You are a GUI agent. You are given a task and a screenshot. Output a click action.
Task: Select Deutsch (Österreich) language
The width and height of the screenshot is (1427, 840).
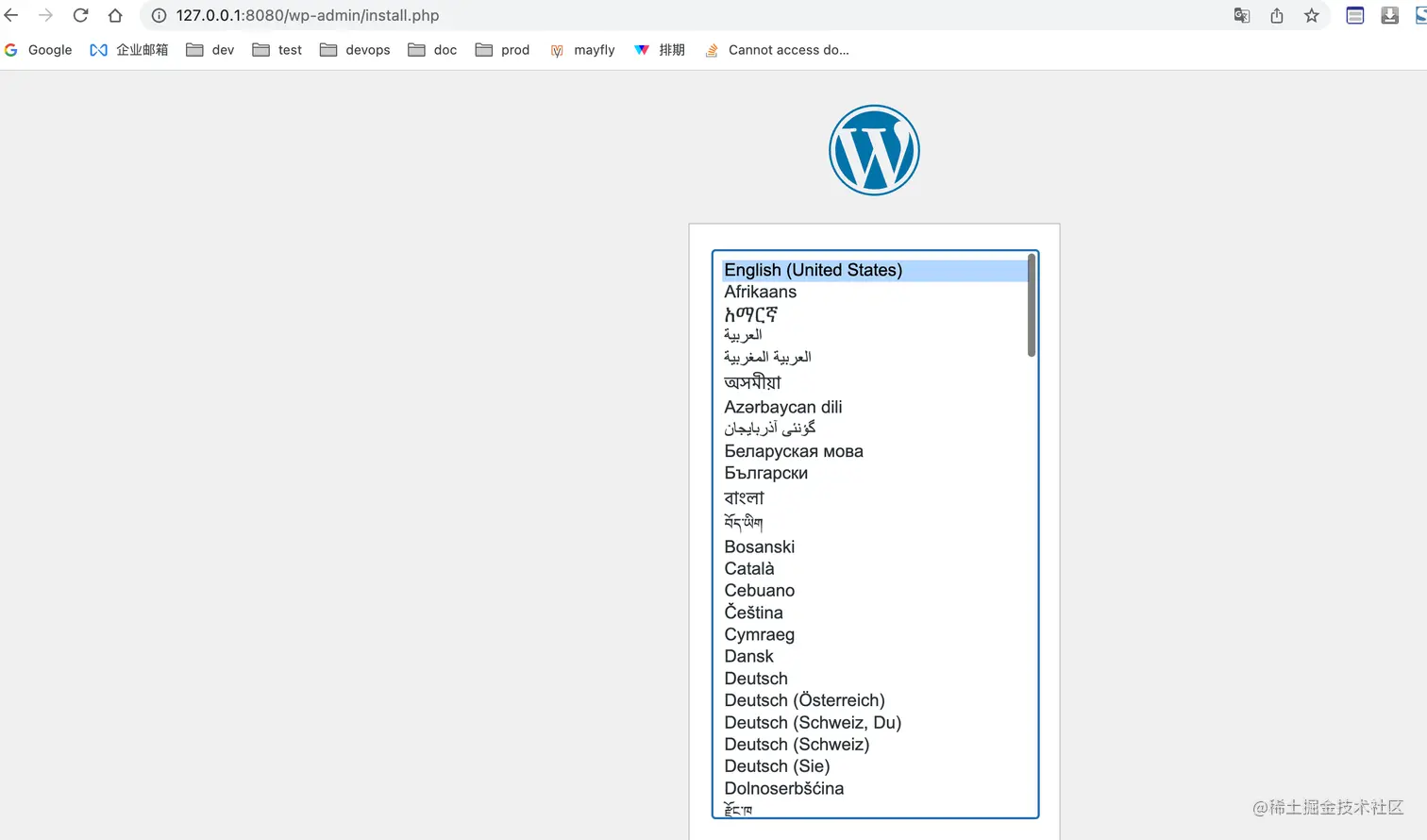click(874, 700)
